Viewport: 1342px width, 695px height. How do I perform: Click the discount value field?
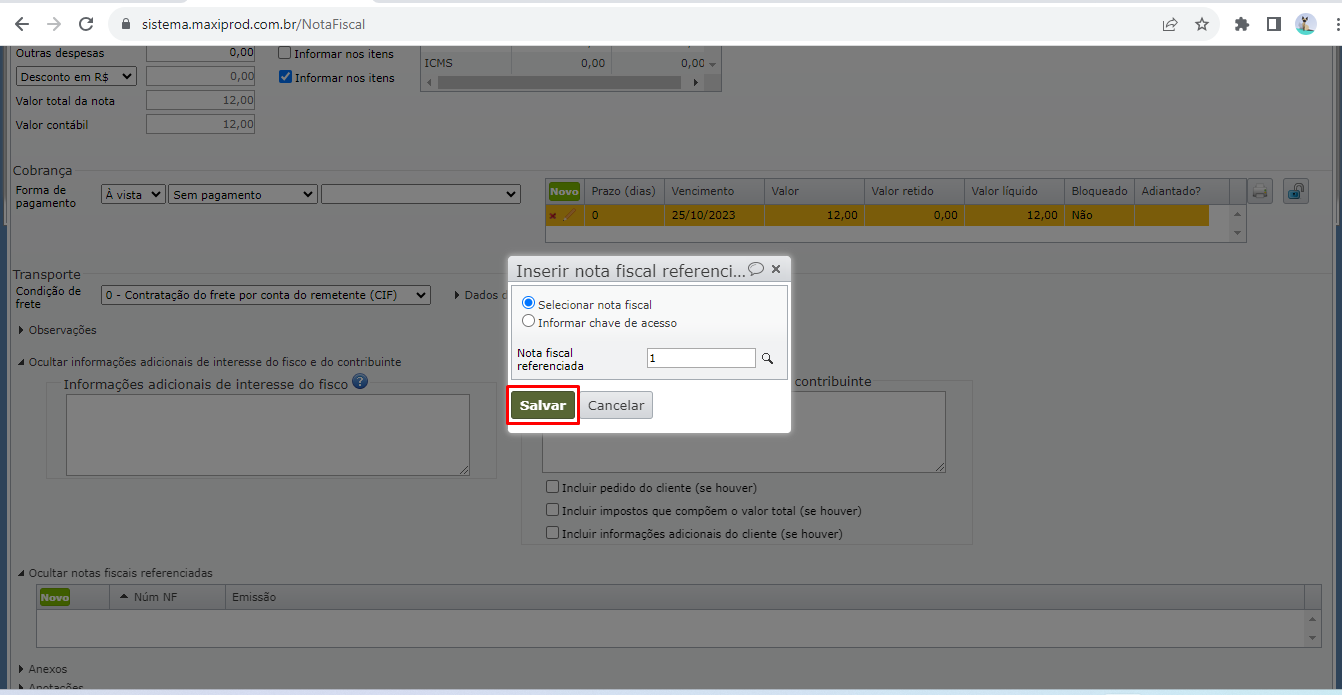tap(200, 76)
